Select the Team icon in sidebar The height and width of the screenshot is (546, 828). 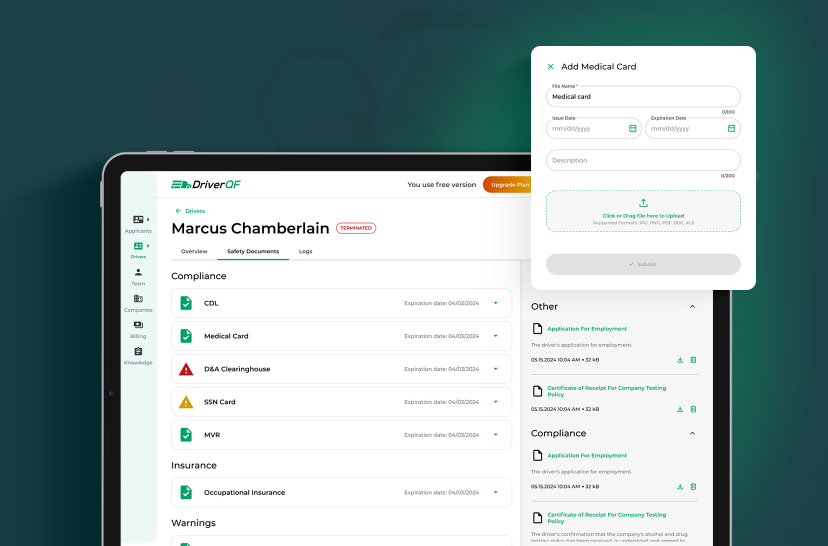[138, 273]
